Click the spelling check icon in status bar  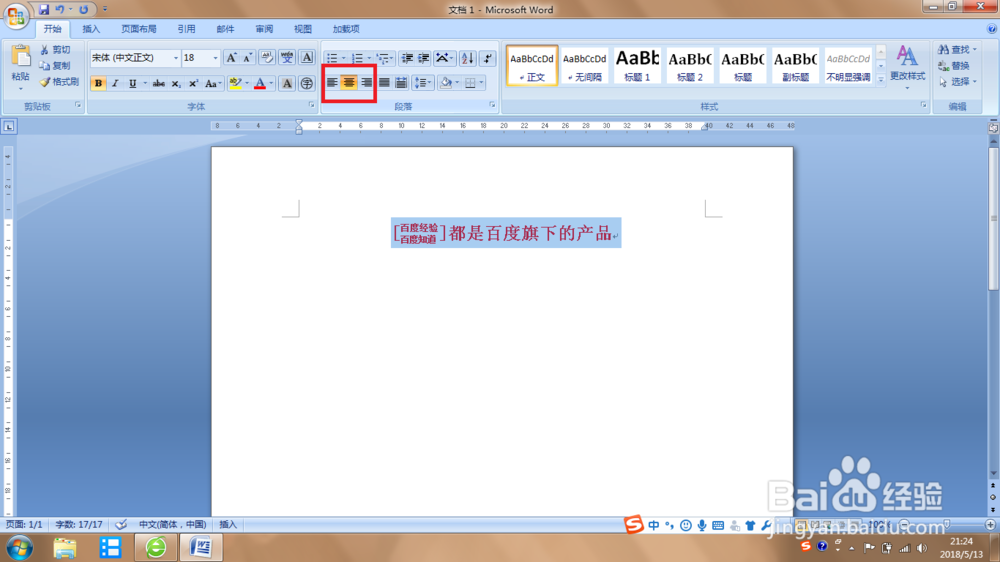click(121, 524)
